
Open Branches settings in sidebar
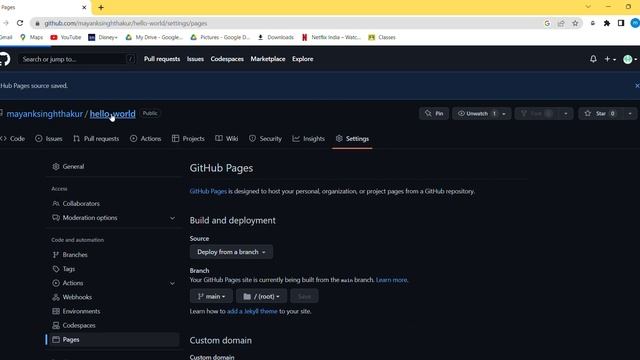[113, 255]
